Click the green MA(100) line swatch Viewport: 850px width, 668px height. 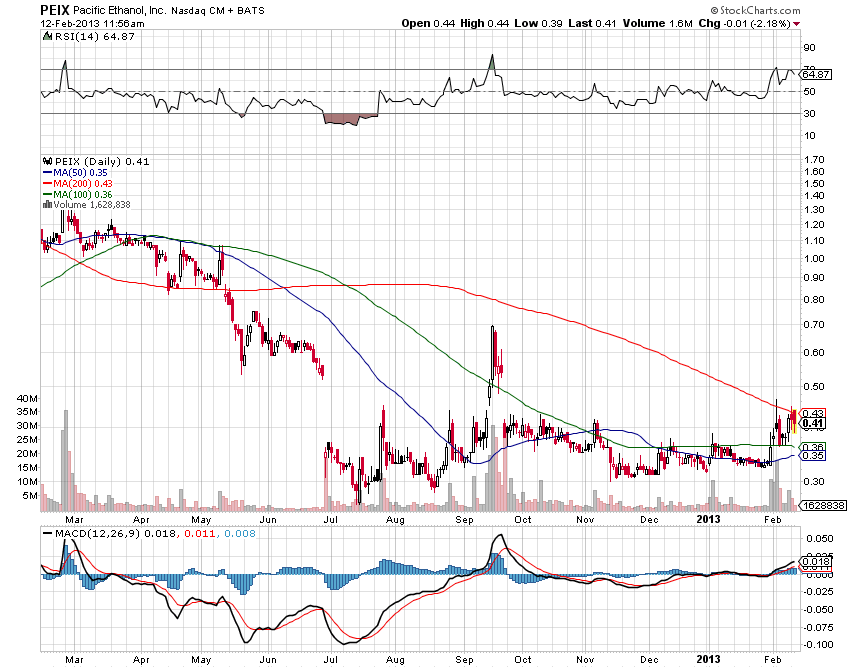coord(45,194)
